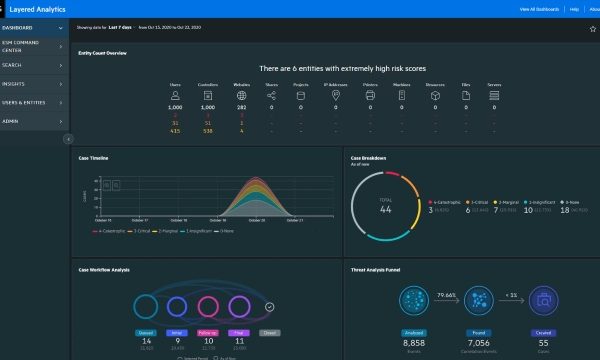Open the Insights sidebar menu

tap(33, 84)
